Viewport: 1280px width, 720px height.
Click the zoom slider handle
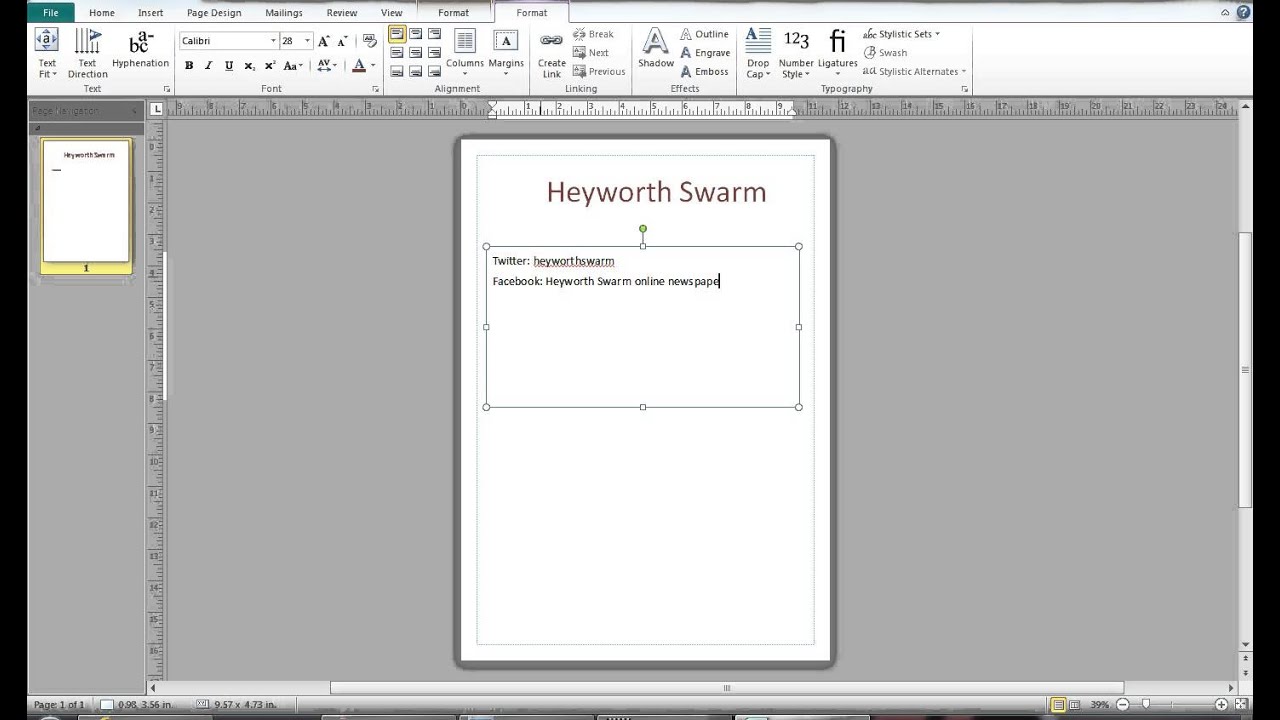1147,705
